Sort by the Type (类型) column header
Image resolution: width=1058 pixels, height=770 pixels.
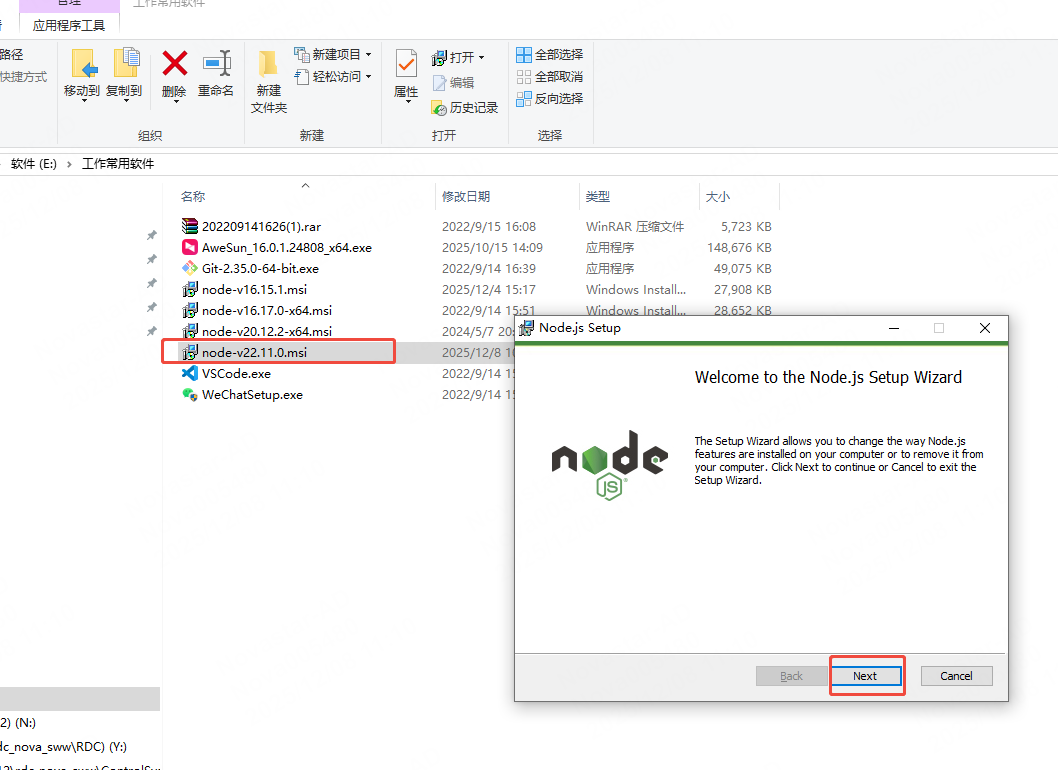pyautogui.click(x=598, y=196)
